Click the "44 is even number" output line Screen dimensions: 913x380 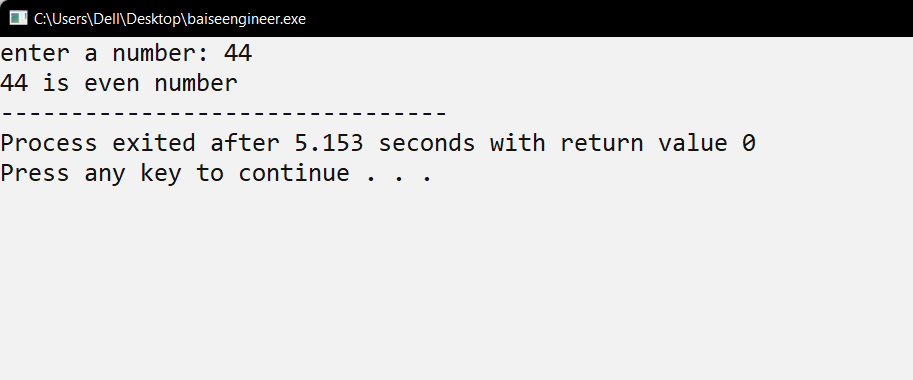119,84
